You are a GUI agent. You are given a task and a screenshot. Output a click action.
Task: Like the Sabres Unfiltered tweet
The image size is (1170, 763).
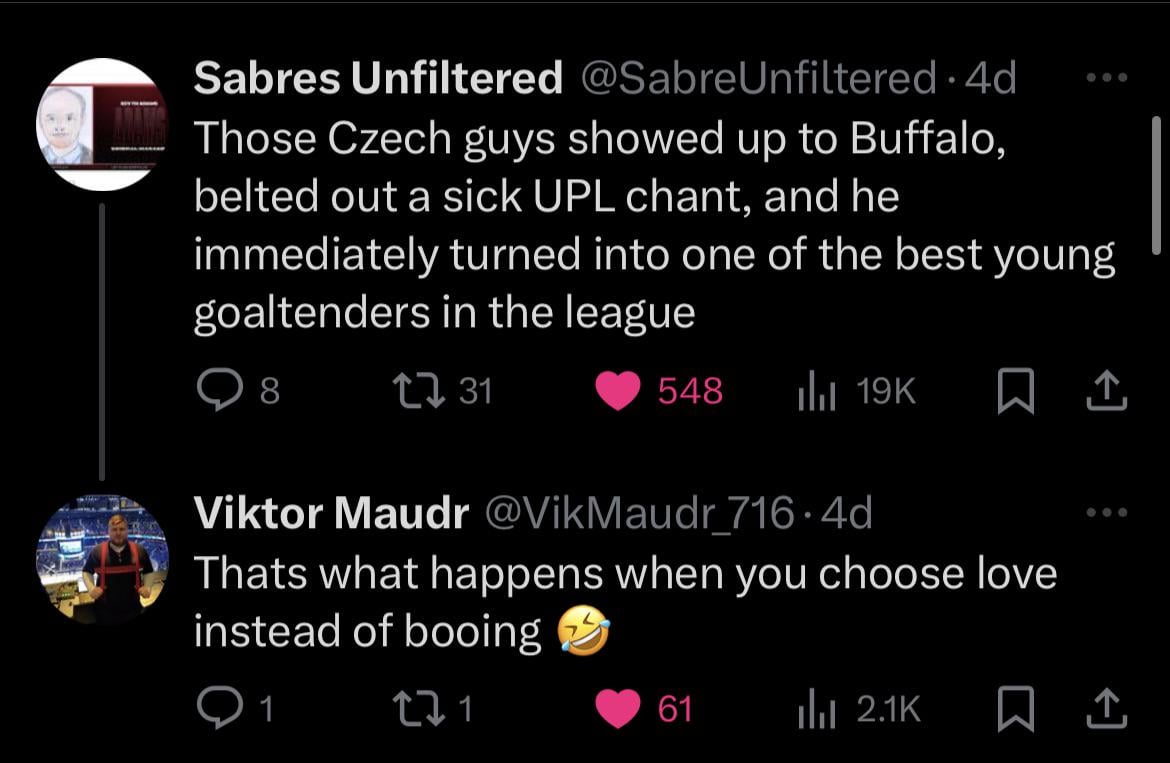pos(618,391)
